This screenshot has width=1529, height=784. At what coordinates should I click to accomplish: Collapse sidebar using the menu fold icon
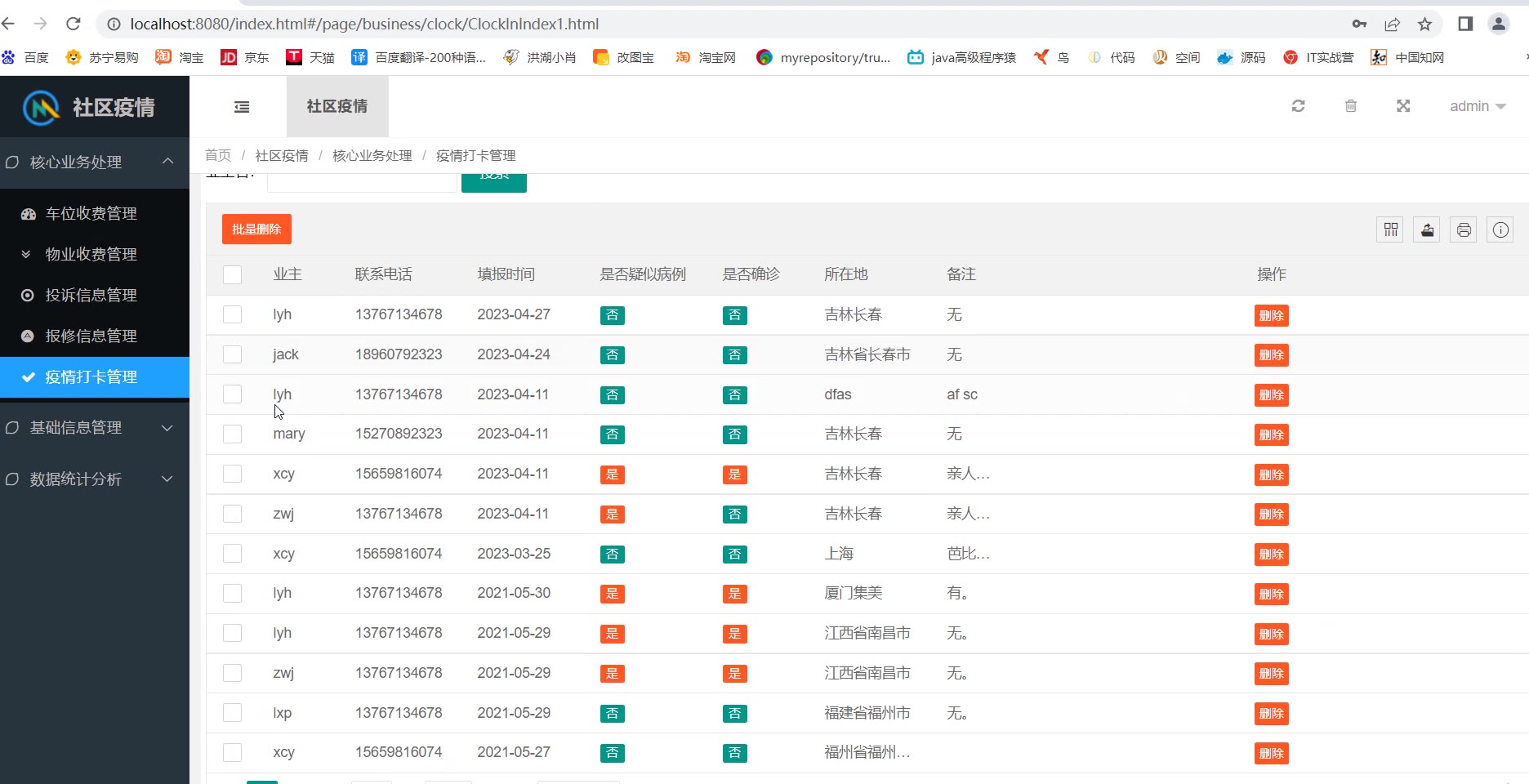point(242,107)
